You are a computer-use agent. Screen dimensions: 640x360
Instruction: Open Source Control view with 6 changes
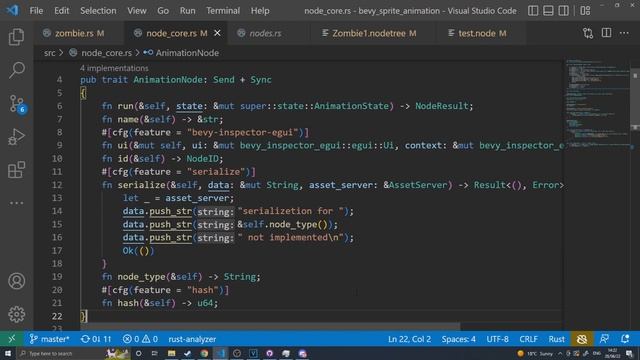(16, 104)
